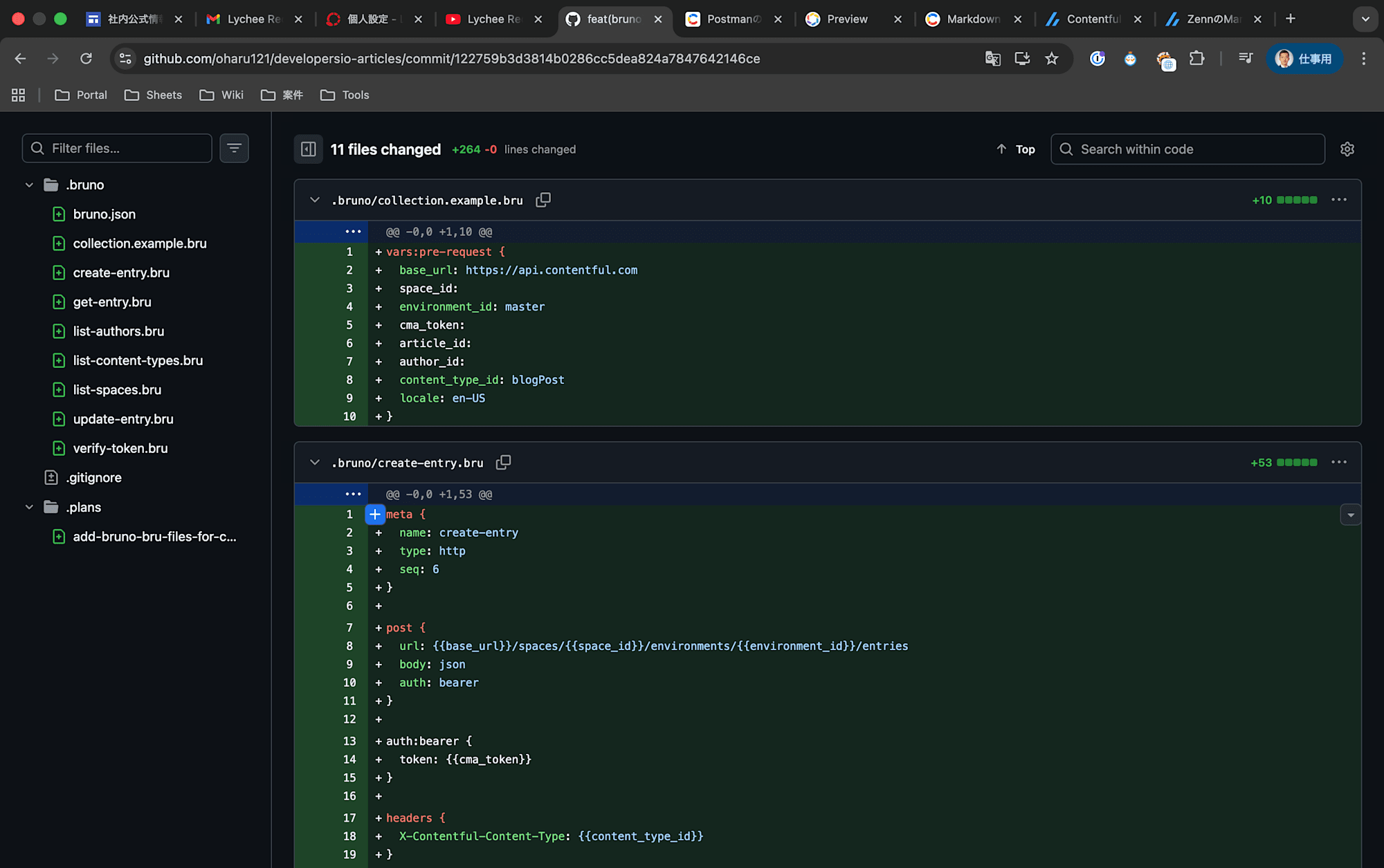Screen dimensions: 1384x868
Task: Add a comment on line 1 of create-entry.bru
Action: pyautogui.click(x=374, y=515)
